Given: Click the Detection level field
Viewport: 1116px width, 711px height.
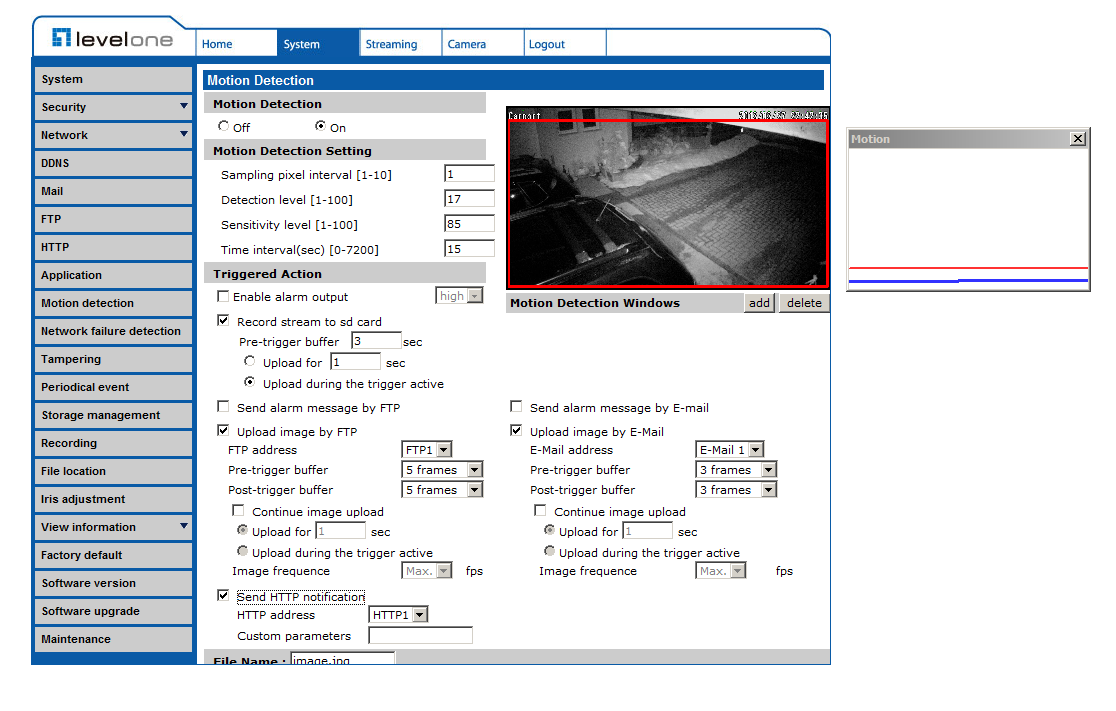Looking at the screenshot, I should pyautogui.click(x=469, y=199).
